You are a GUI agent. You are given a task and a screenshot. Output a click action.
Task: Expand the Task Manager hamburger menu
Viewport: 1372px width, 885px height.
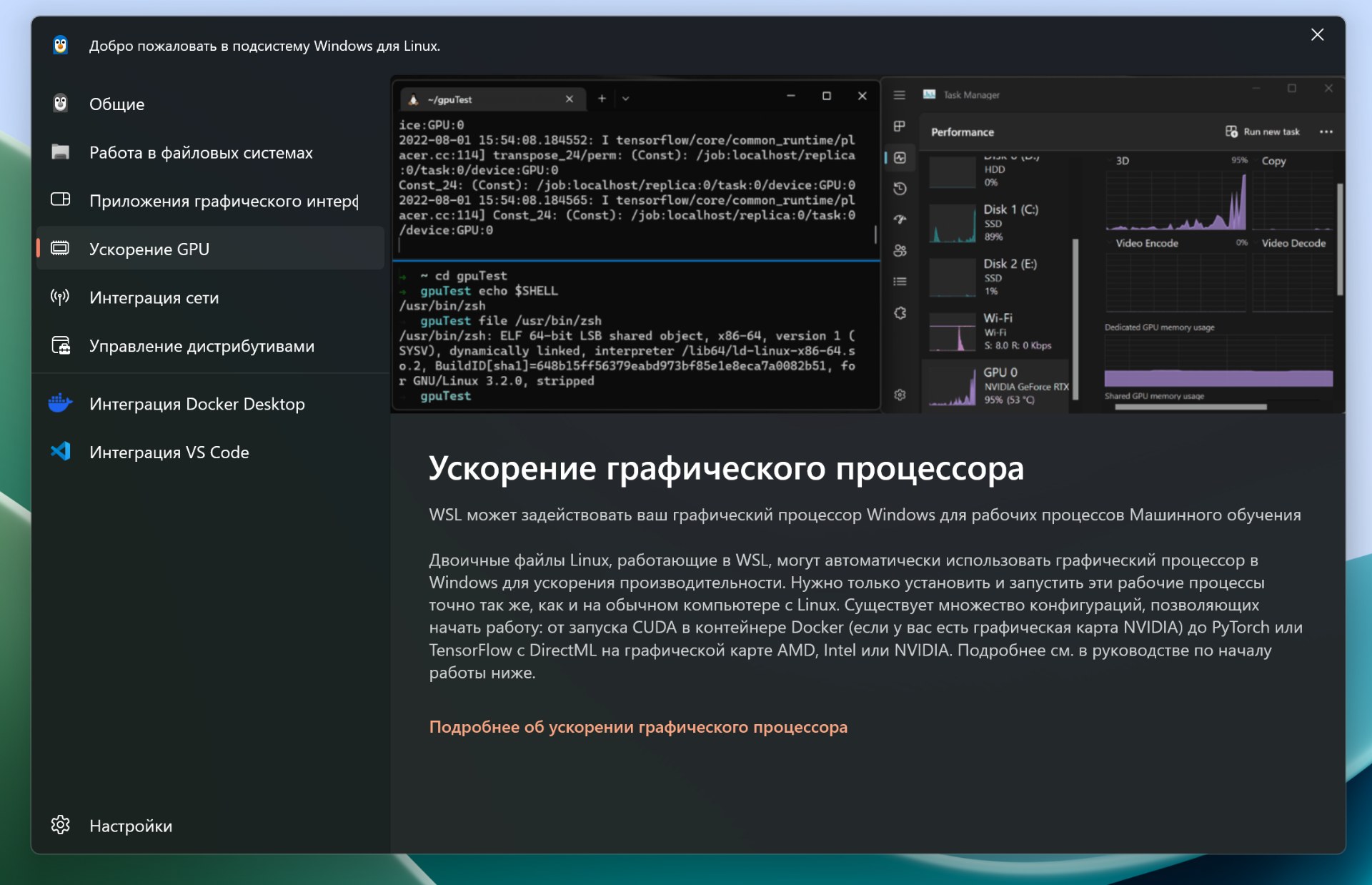pyautogui.click(x=899, y=95)
